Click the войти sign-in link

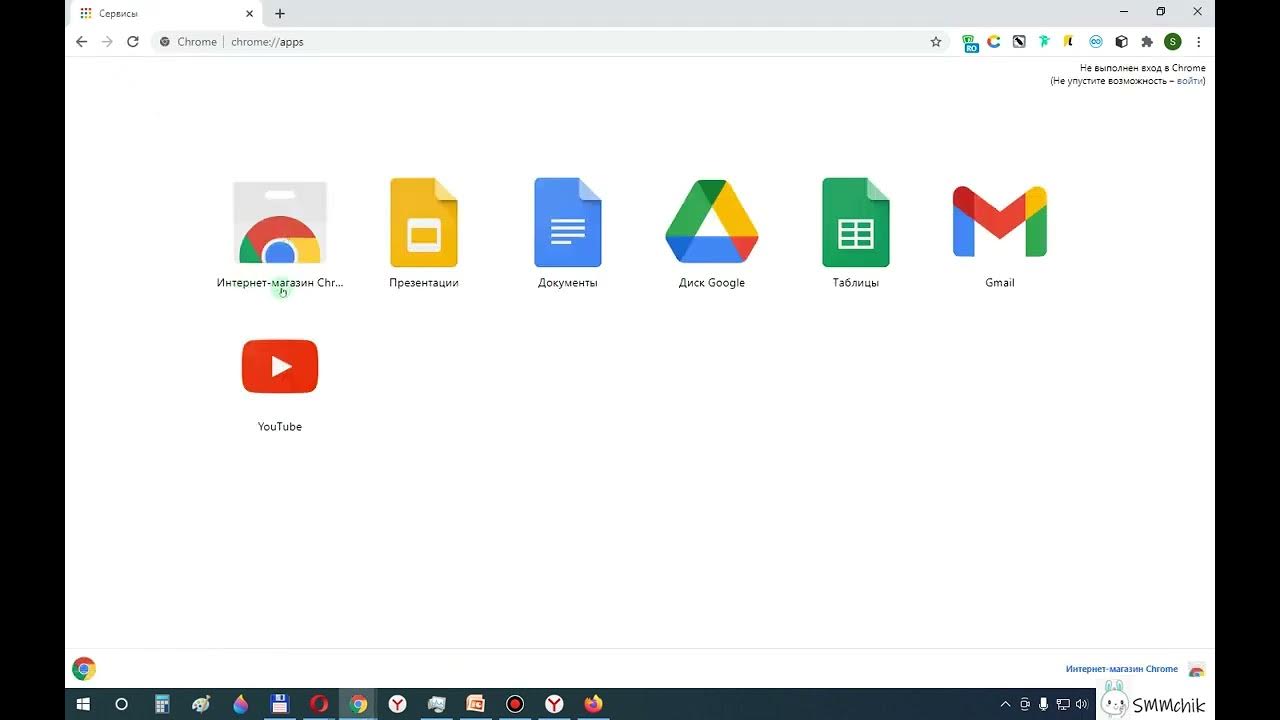click(1190, 81)
